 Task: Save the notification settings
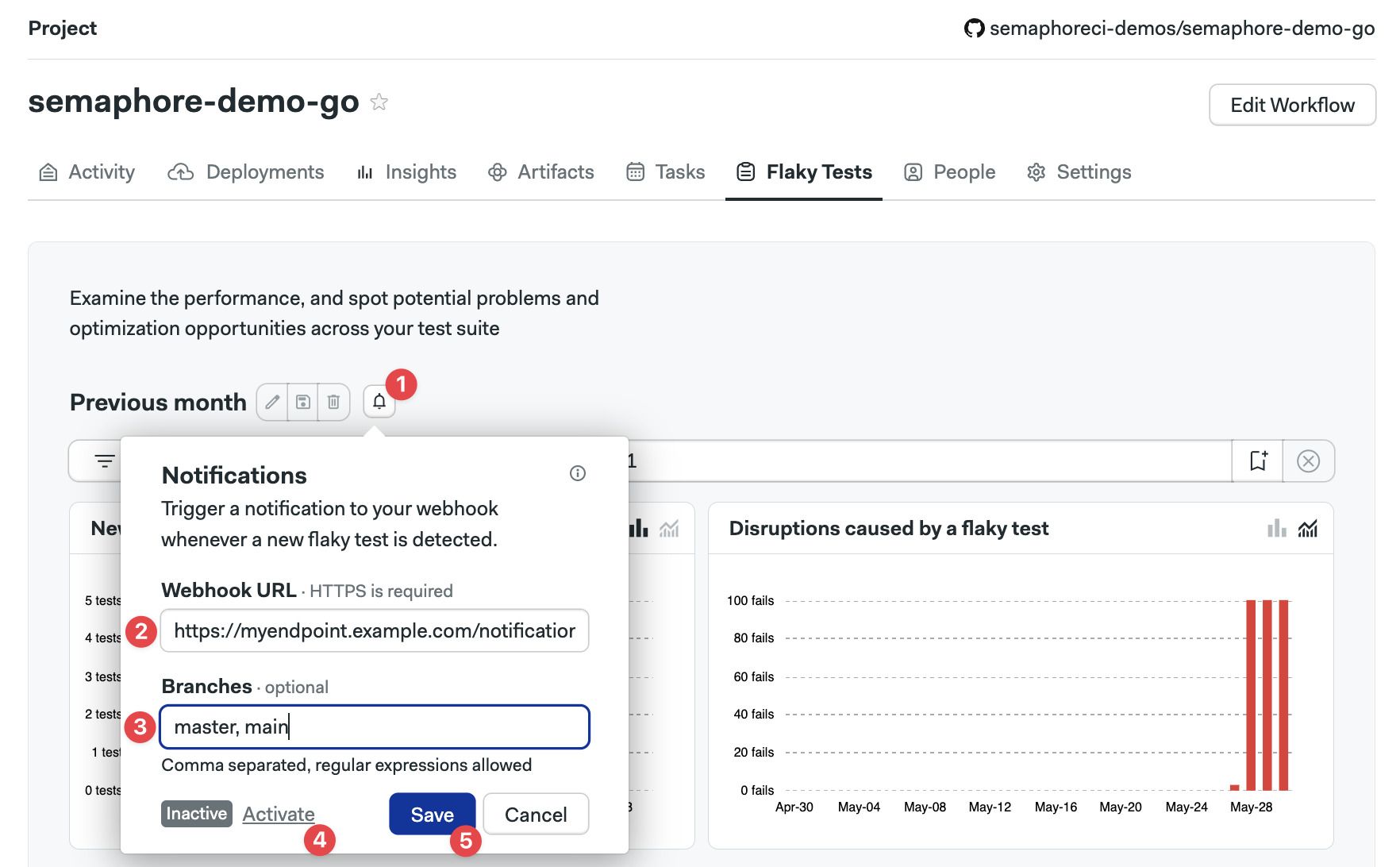click(x=433, y=815)
